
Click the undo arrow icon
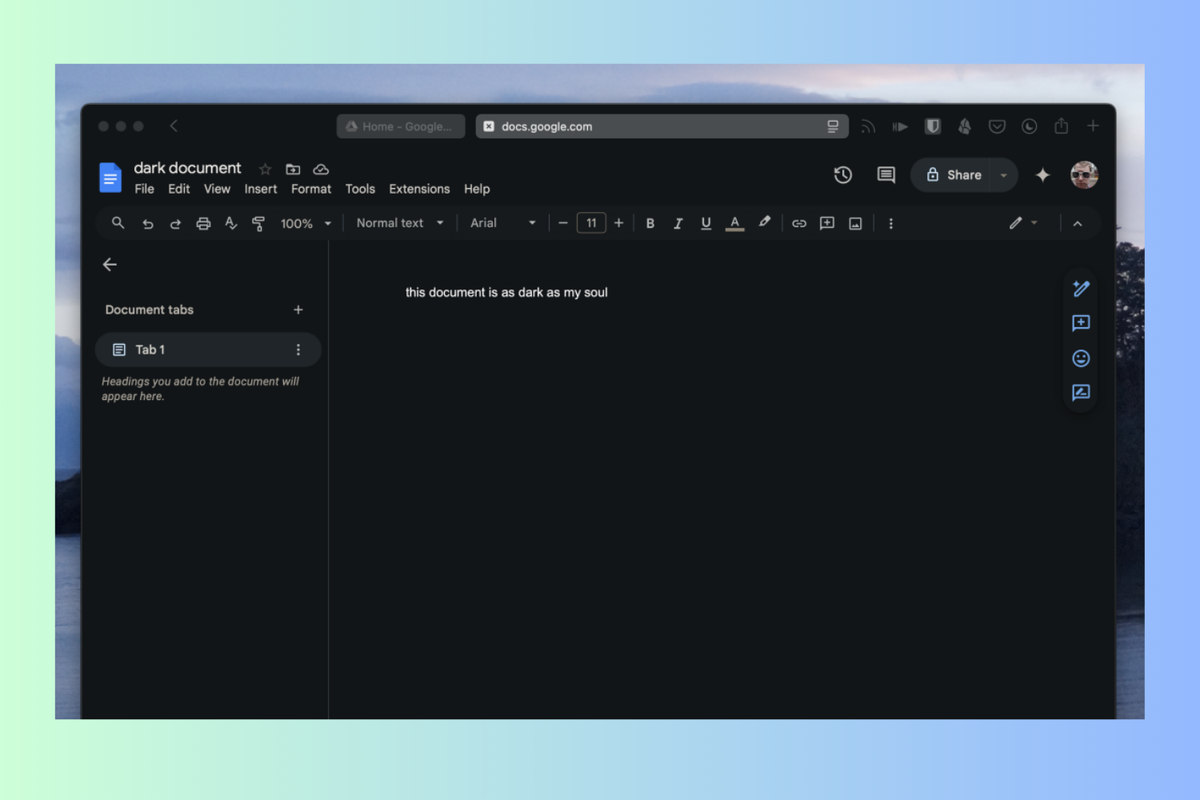pyautogui.click(x=148, y=223)
